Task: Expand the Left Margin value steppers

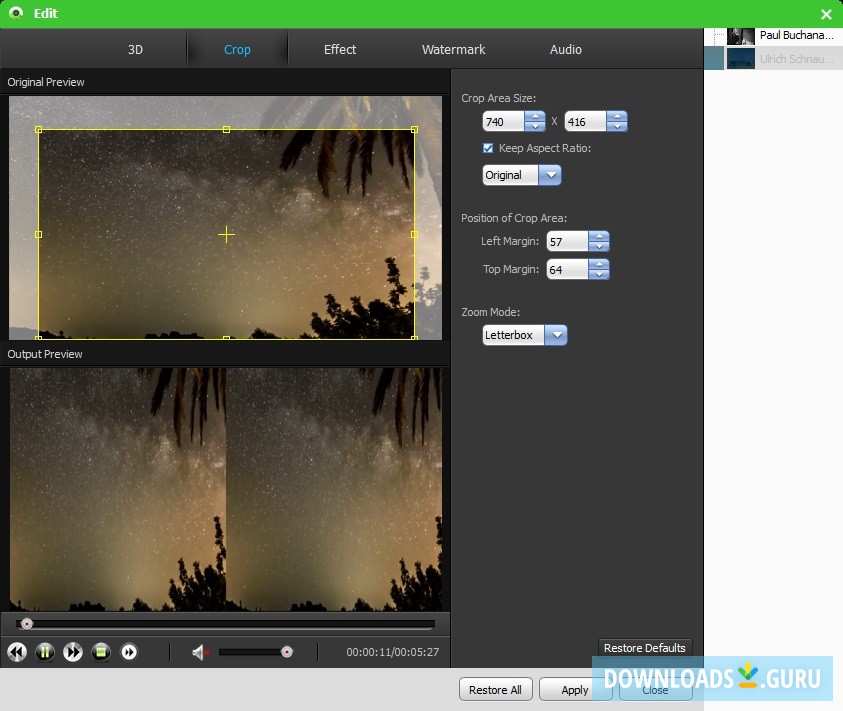Action: (599, 241)
